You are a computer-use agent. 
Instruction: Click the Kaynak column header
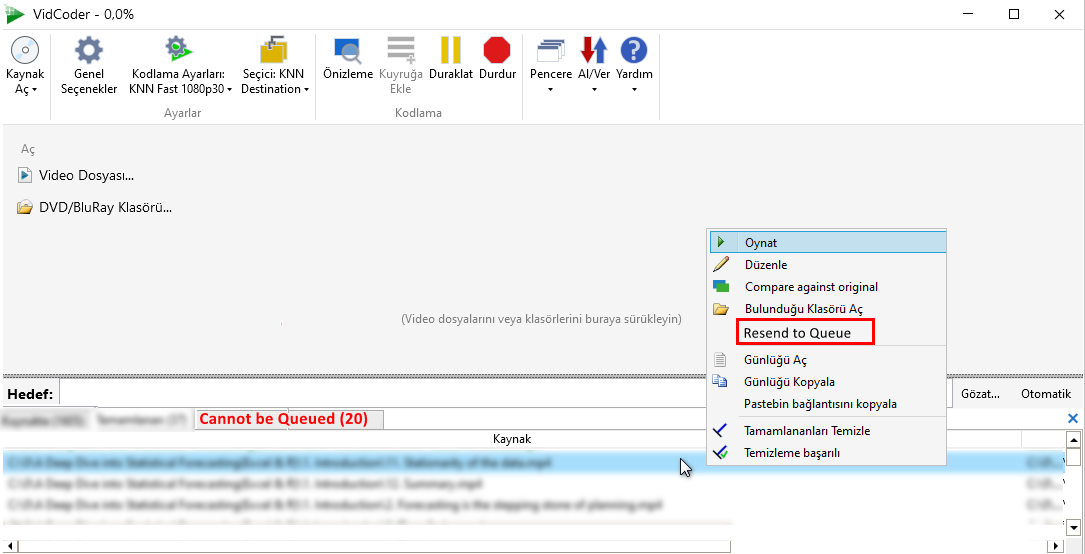coord(512,439)
